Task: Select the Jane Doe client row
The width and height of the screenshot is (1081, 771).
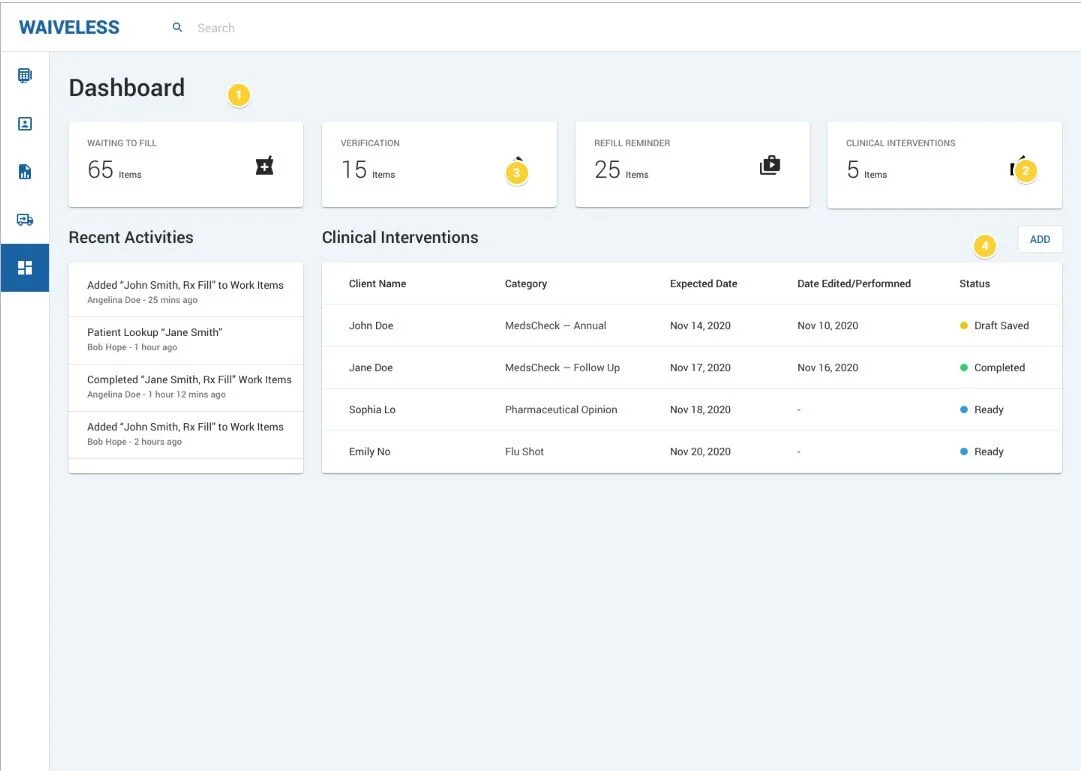Action: pyautogui.click(x=691, y=368)
